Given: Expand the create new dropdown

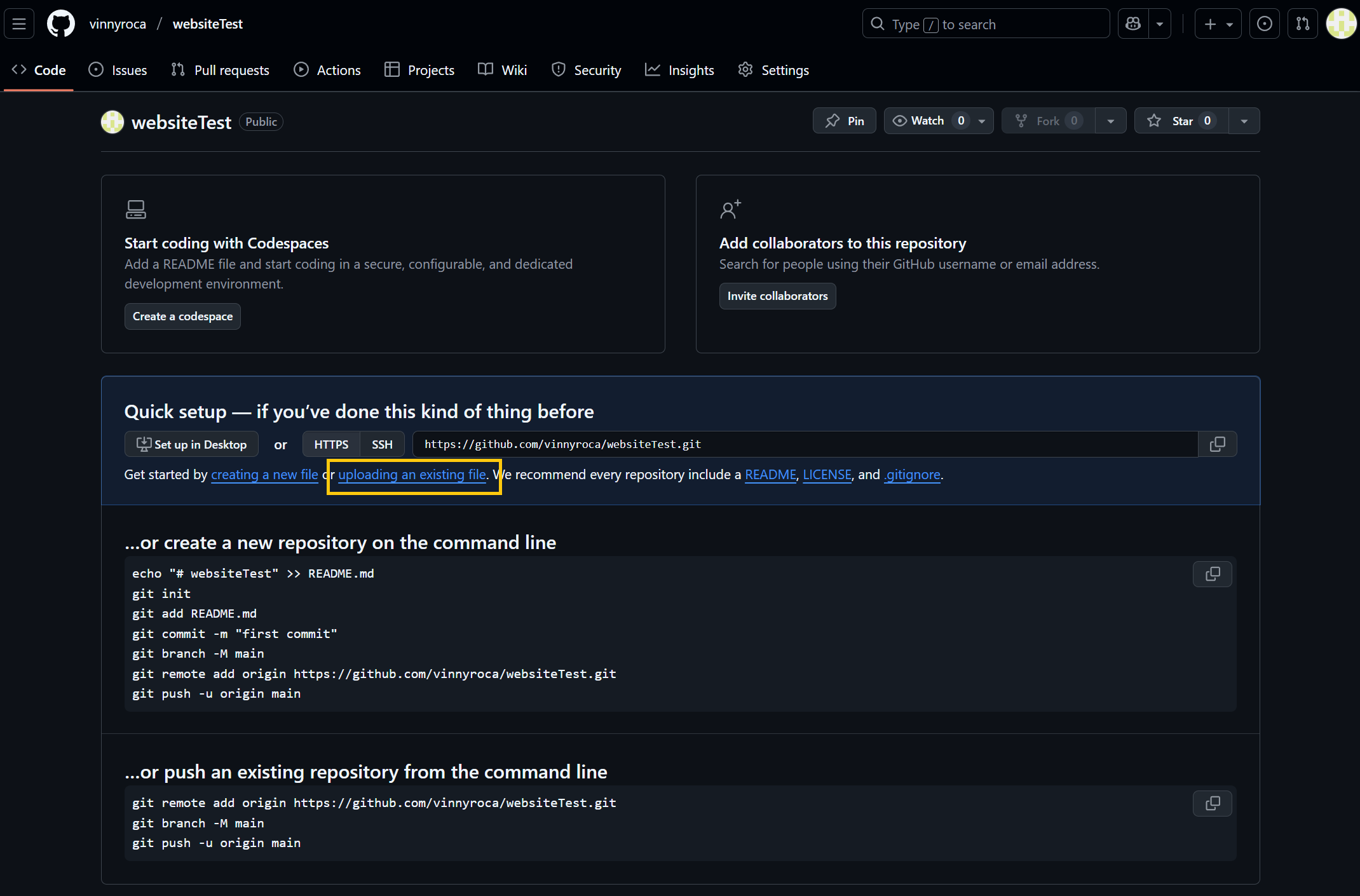Looking at the screenshot, I should tap(1228, 24).
